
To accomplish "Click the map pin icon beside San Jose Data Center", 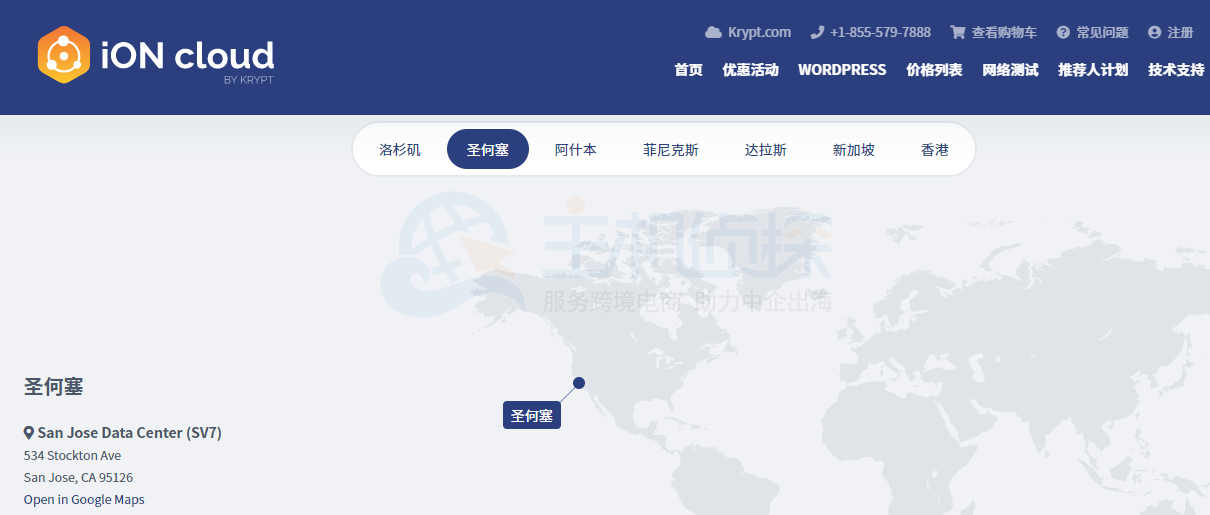I will click(x=29, y=433).
